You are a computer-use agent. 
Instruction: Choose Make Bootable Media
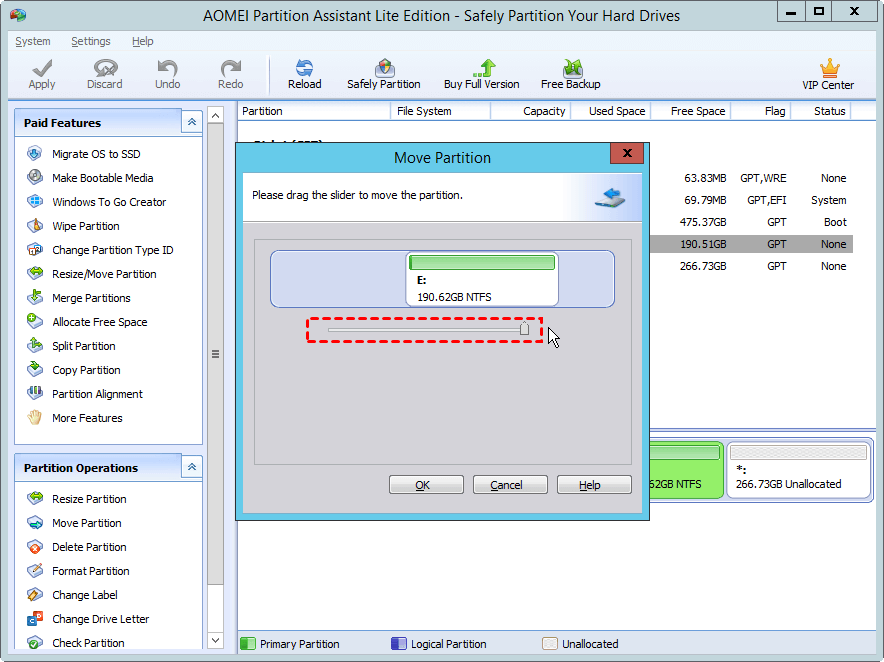[x=102, y=178]
